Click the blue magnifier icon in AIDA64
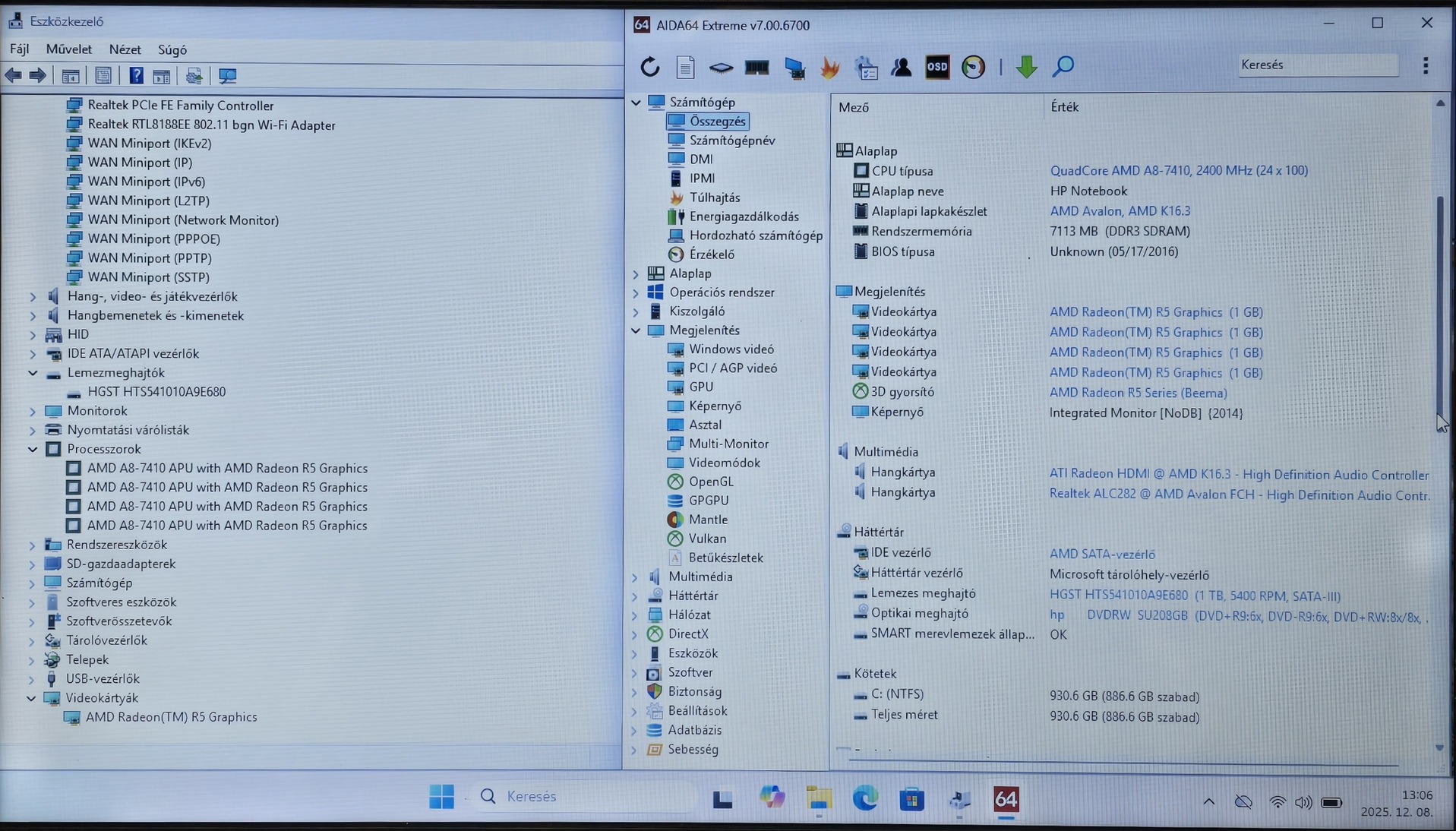 [x=1063, y=67]
